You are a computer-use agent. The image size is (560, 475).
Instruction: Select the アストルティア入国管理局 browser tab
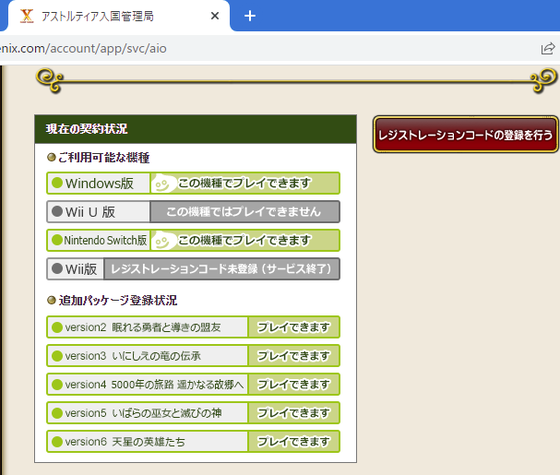[x=118, y=16]
